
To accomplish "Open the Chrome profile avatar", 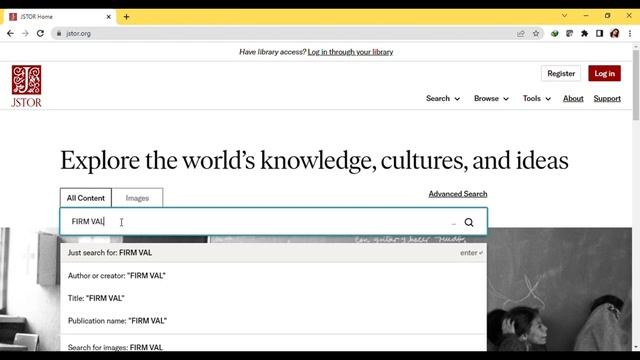I will (x=614, y=33).
